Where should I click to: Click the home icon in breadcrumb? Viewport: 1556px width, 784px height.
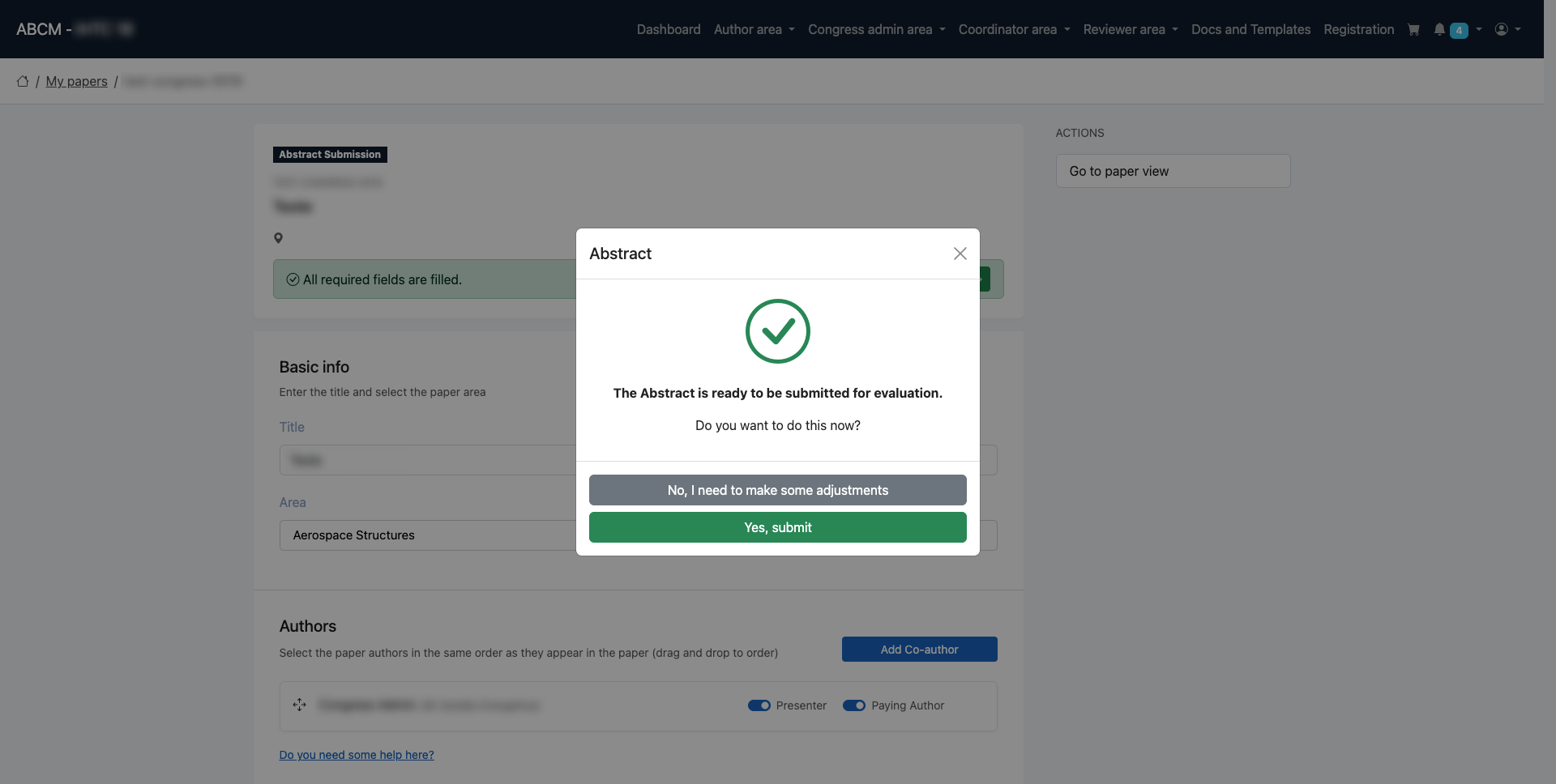[x=23, y=81]
